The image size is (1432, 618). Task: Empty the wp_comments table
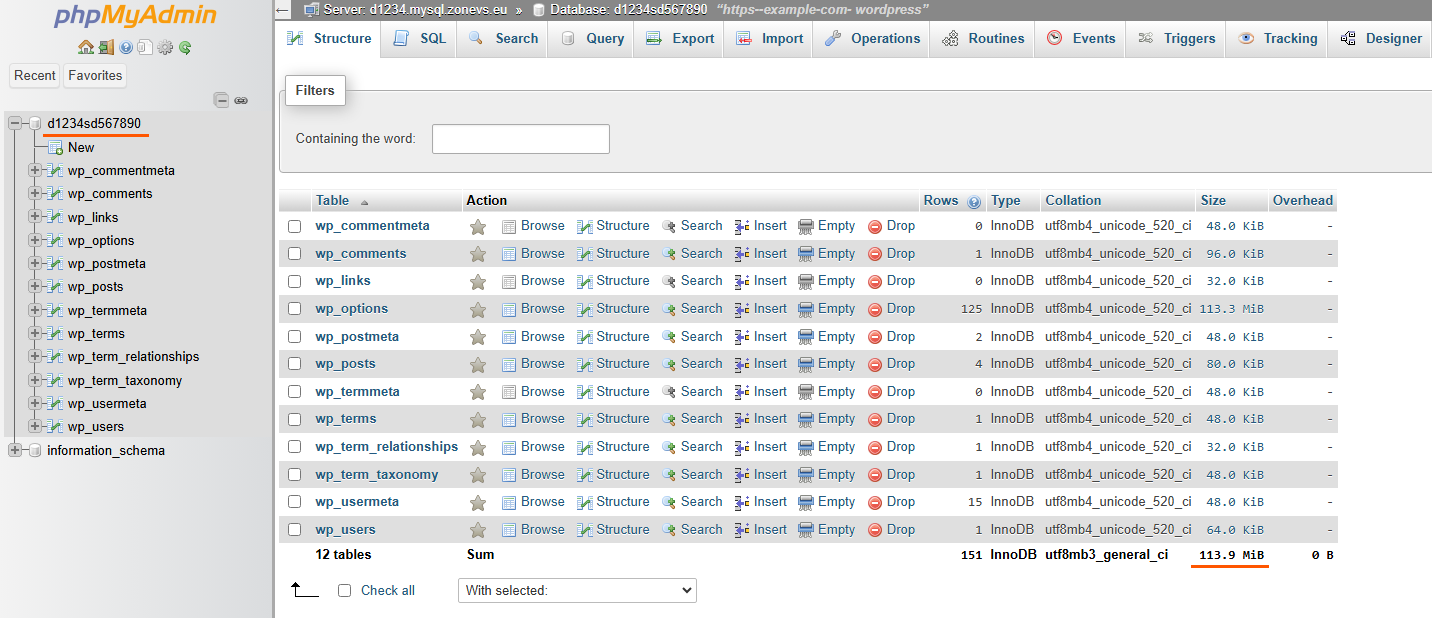point(837,253)
